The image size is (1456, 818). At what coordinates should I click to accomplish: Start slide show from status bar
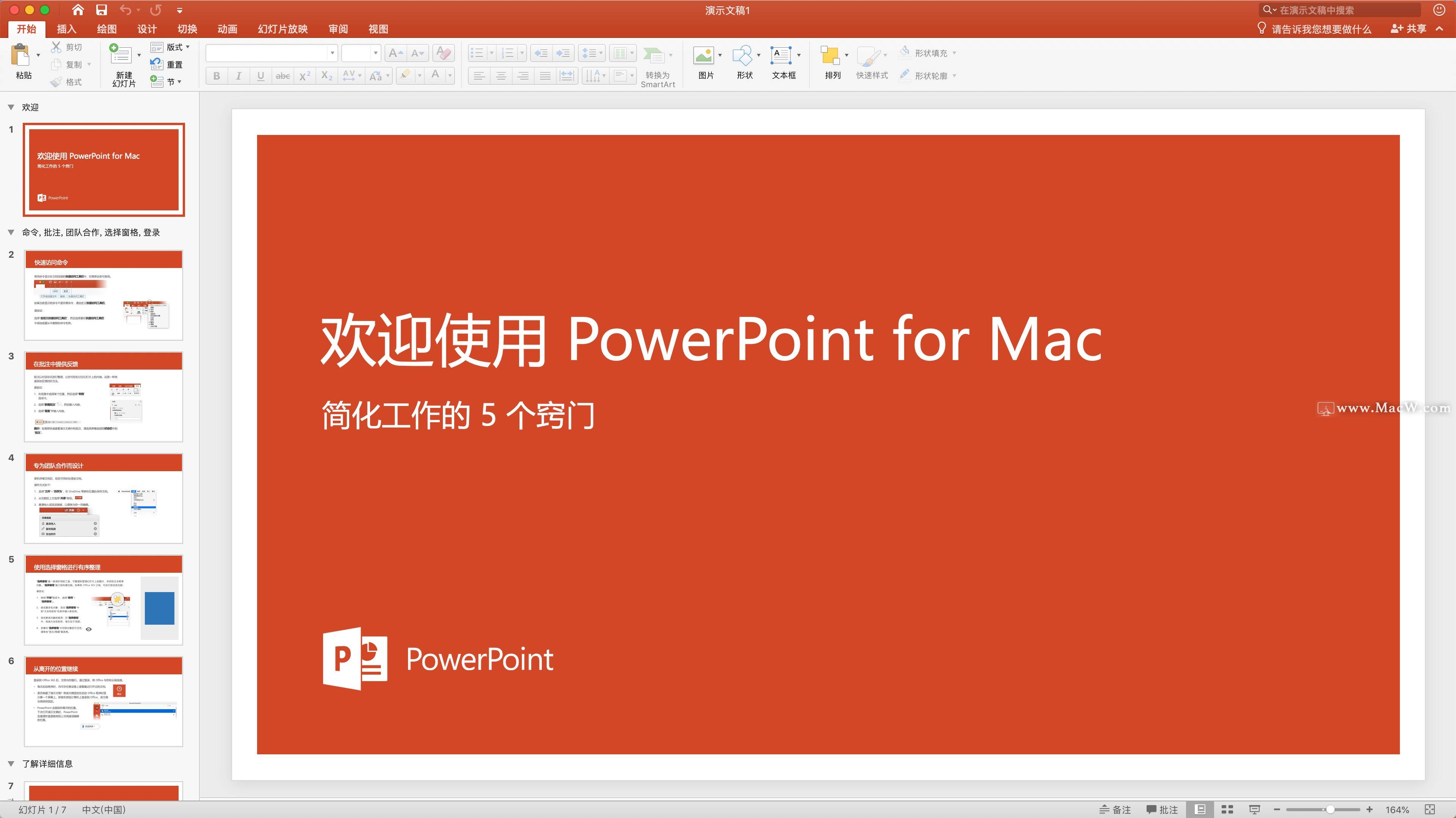click(1254, 810)
